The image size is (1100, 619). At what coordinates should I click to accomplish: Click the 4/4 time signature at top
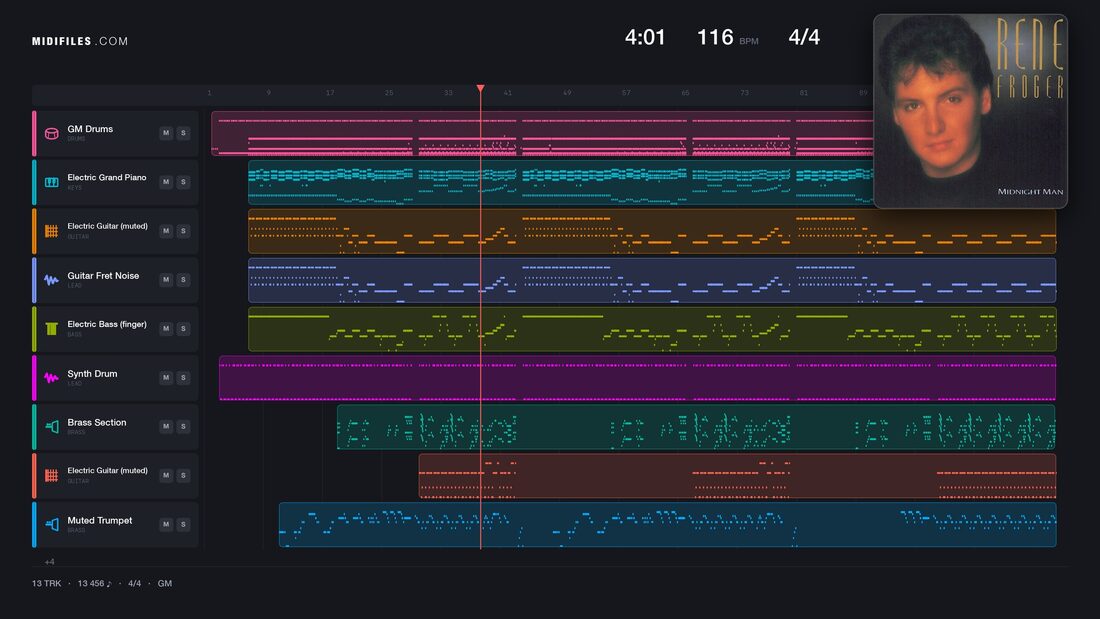click(804, 37)
